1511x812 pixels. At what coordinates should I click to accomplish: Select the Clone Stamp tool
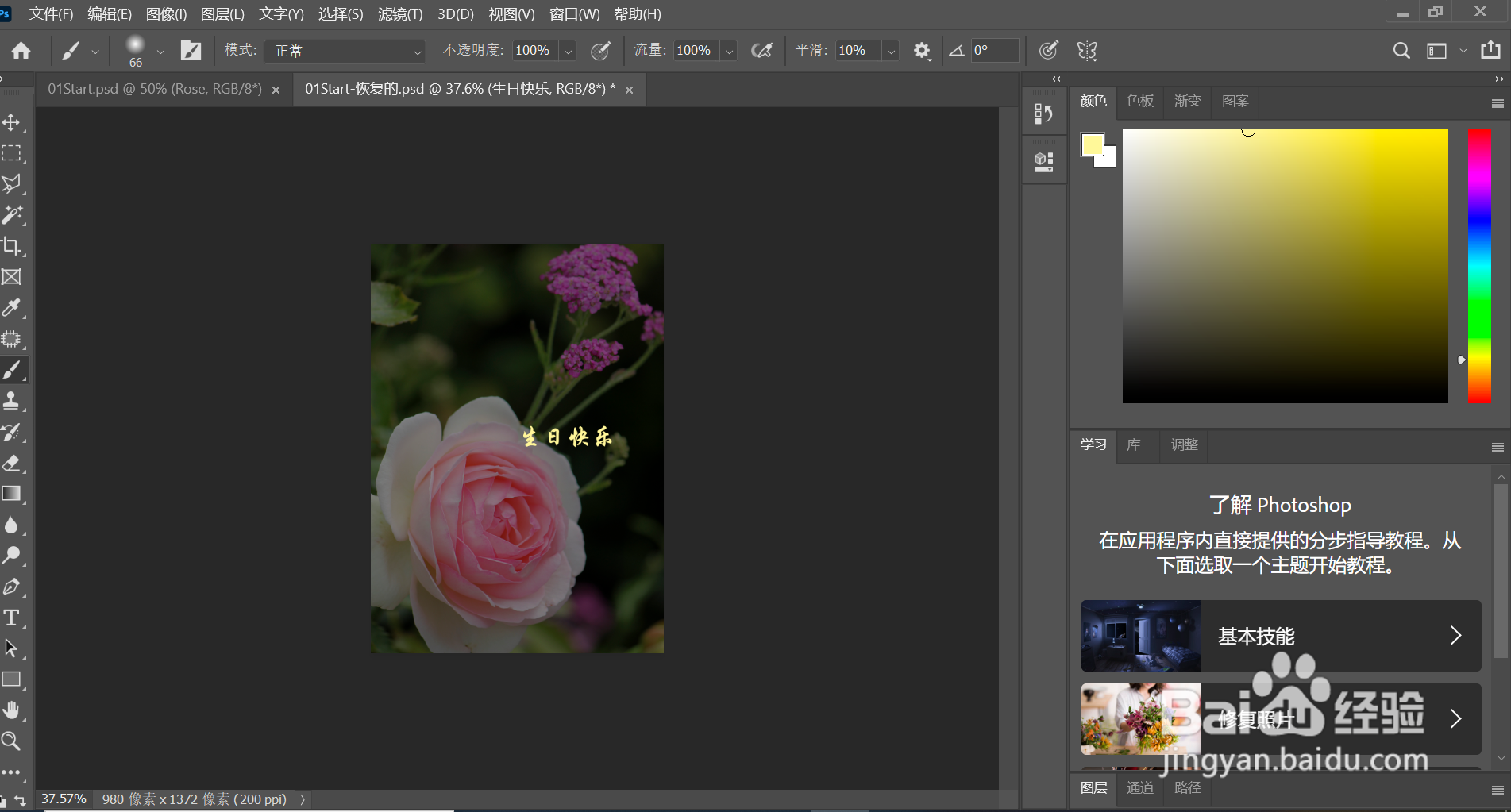click(x=11, y=401)
